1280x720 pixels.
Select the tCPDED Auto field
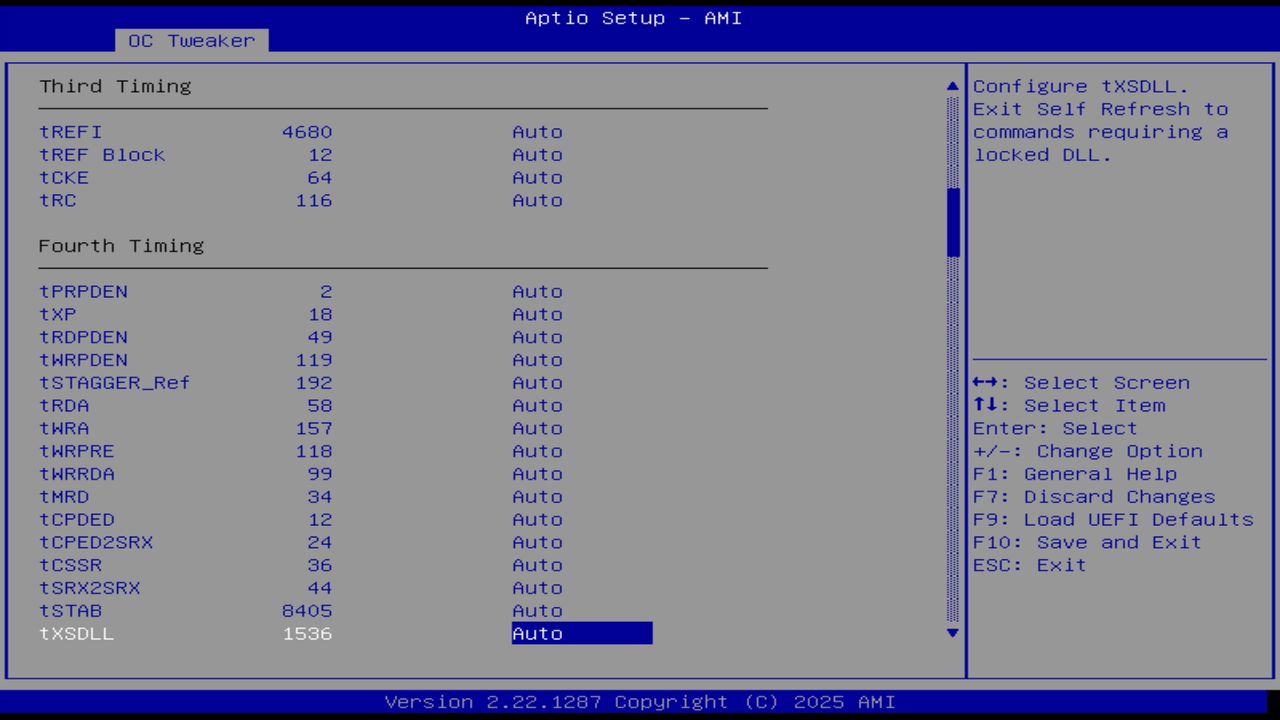(537, 520)
